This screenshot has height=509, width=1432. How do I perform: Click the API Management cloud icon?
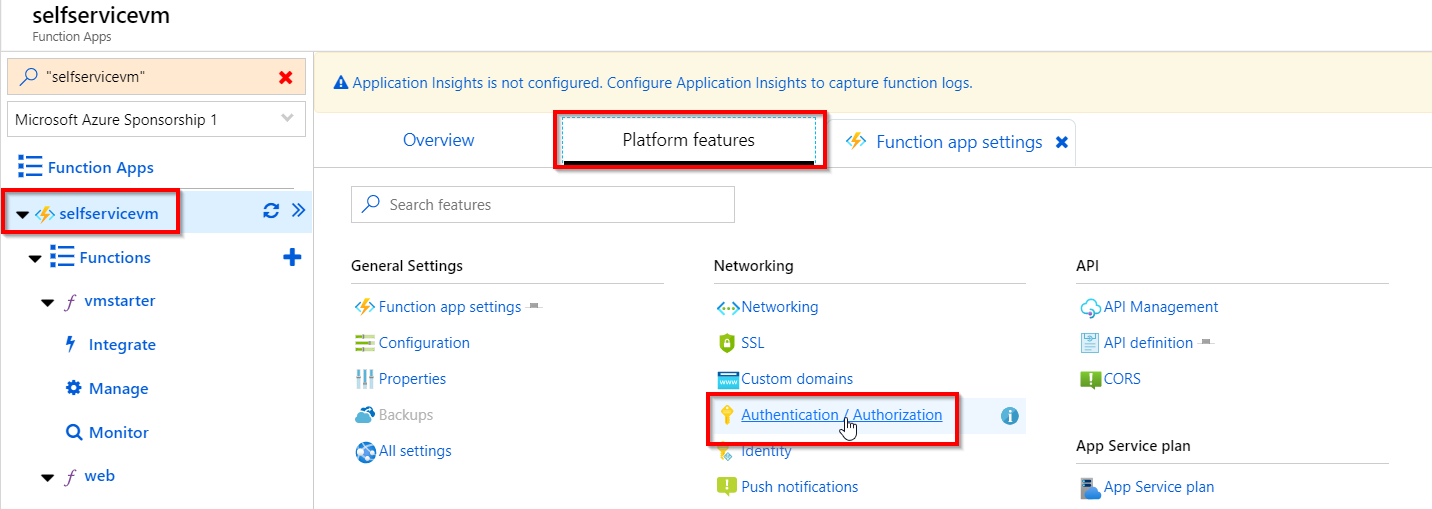pos(1090,308)
